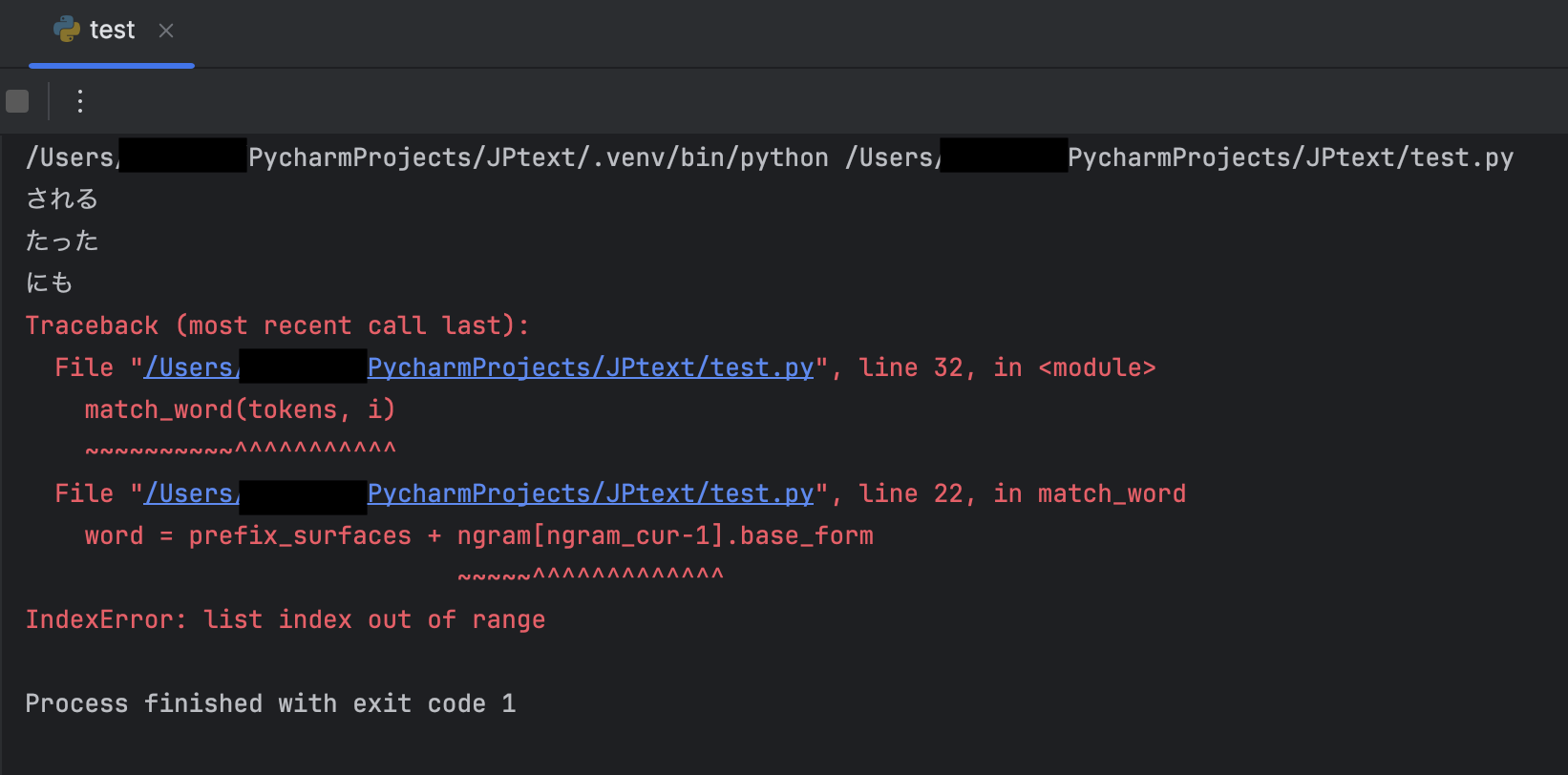The image size is (1568, 775).
Task: Open the /Users link on the line 22 traceback
Action: coord(191,493)
